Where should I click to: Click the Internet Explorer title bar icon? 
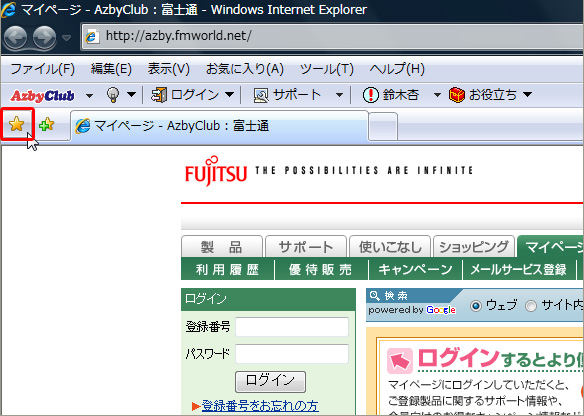[x=9, y=10]
